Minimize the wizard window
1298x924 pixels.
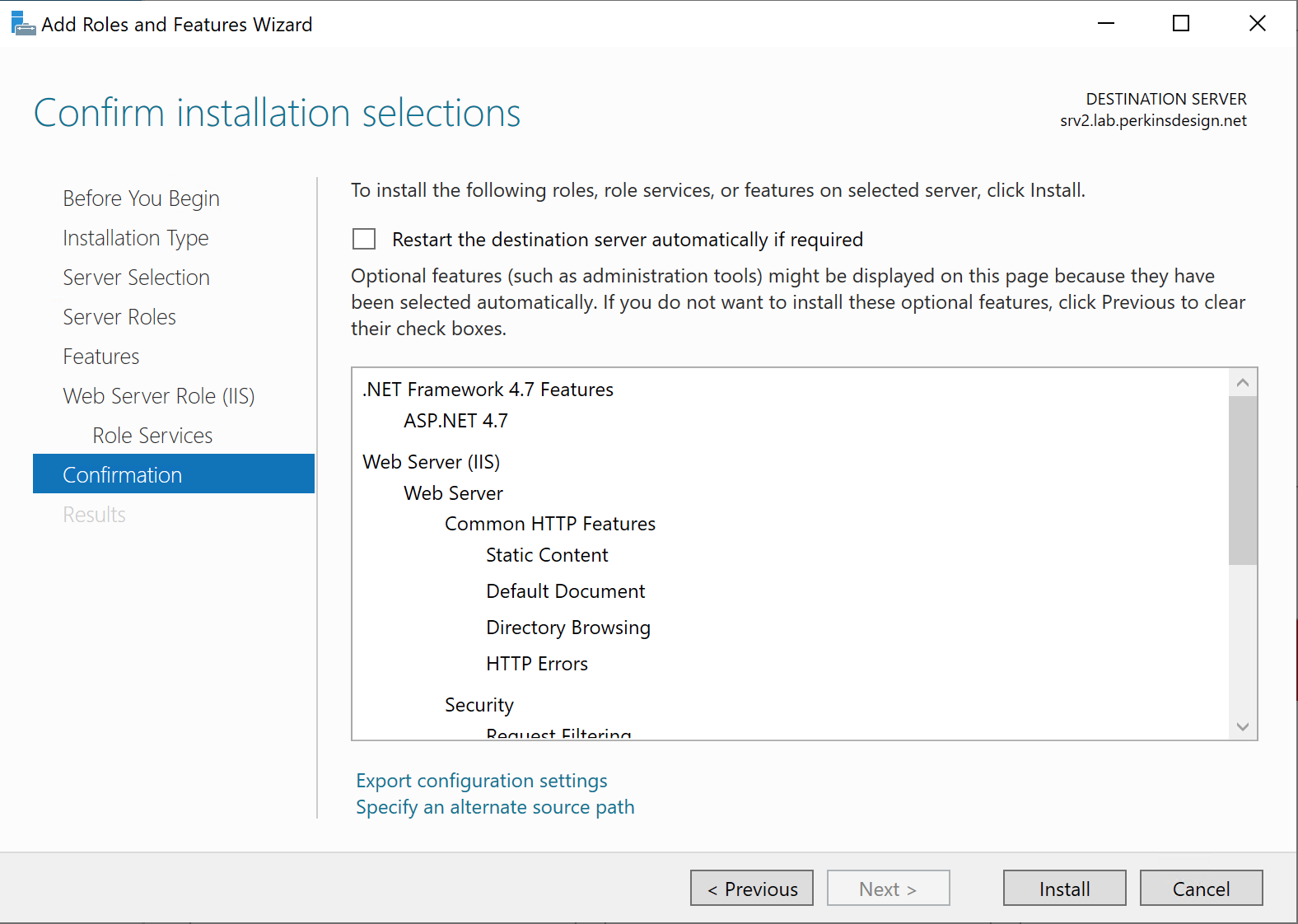(1106, 24)
